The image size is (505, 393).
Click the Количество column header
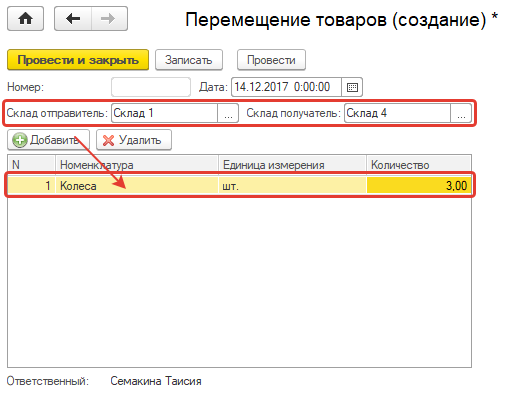(419, 165)
